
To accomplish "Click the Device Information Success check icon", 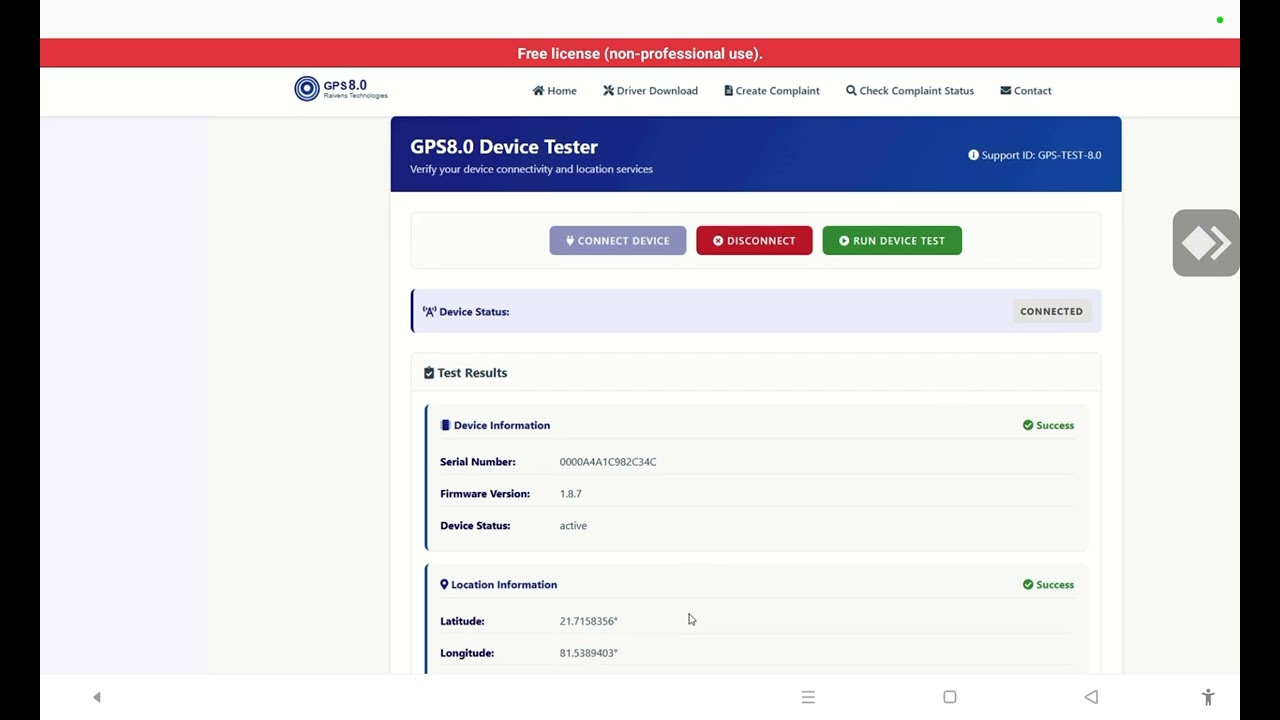I will tap(1028, 425).
